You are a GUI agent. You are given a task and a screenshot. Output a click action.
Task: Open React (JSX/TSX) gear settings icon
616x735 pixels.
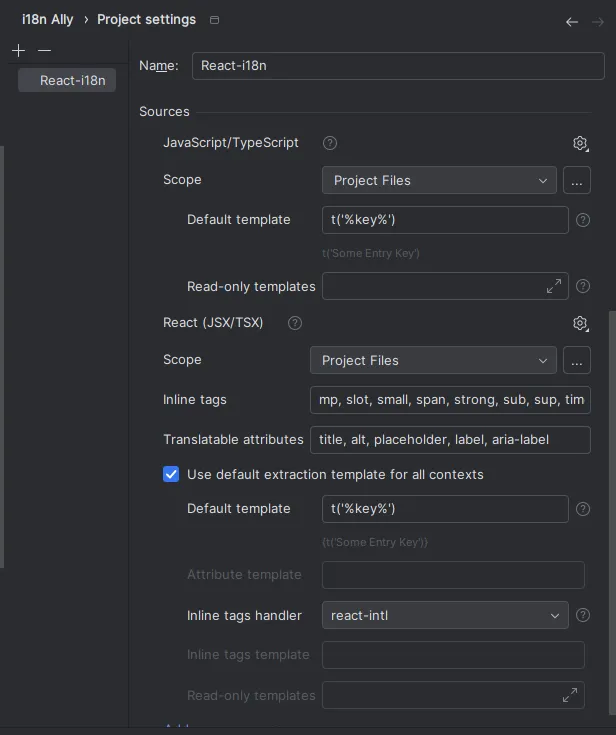point(580,323)
